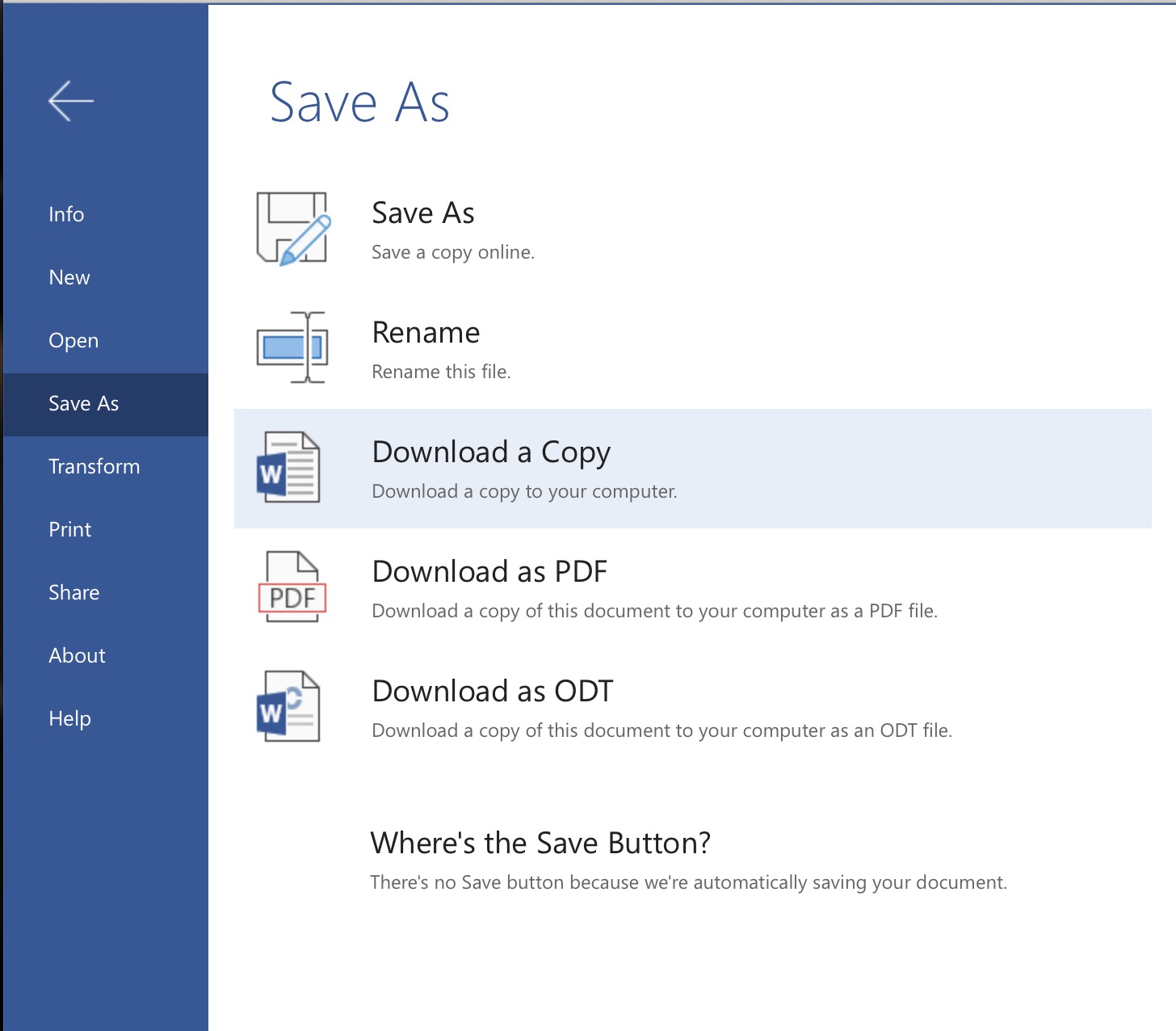Go to the Print section
The height and width of the screenshot is (1031, 1176).
click(x=106, y=529)
